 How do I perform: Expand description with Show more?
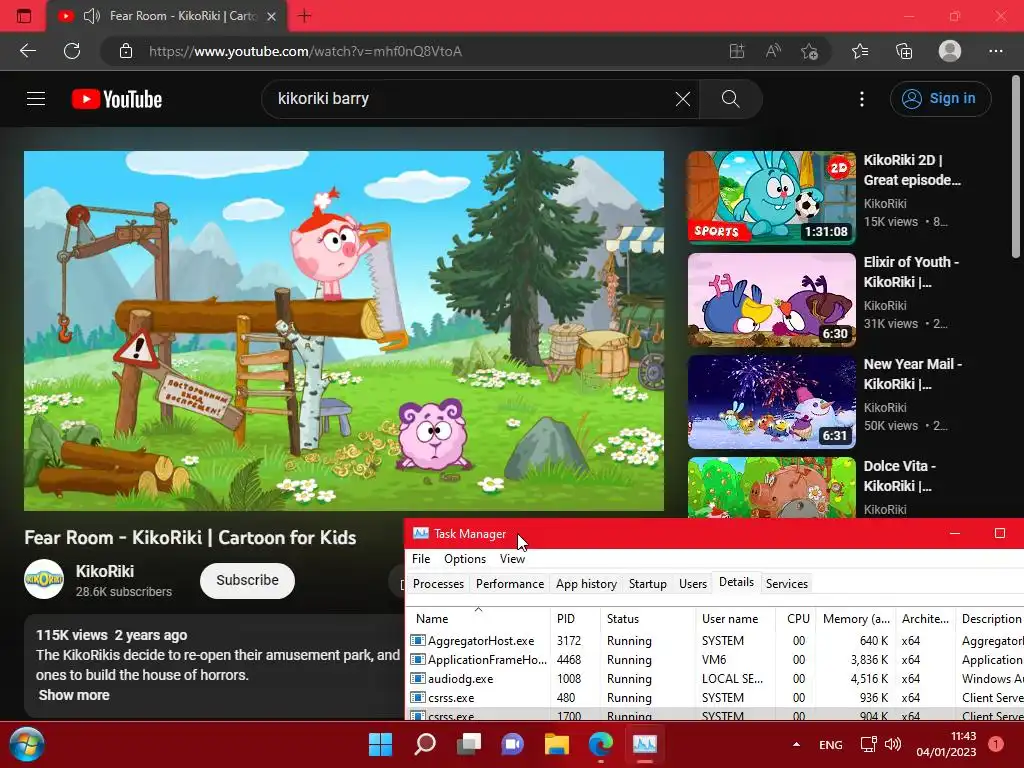tap(74, 695)
